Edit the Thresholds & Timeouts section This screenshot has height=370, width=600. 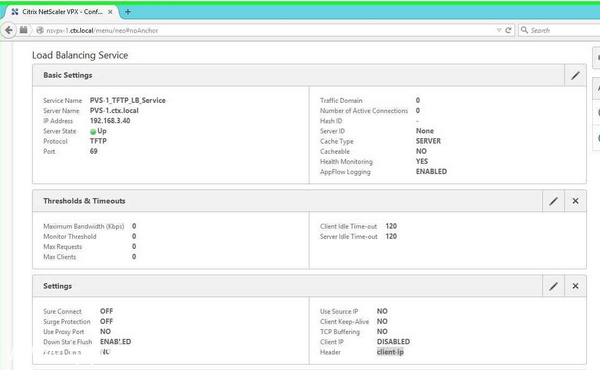pos(553,201)
